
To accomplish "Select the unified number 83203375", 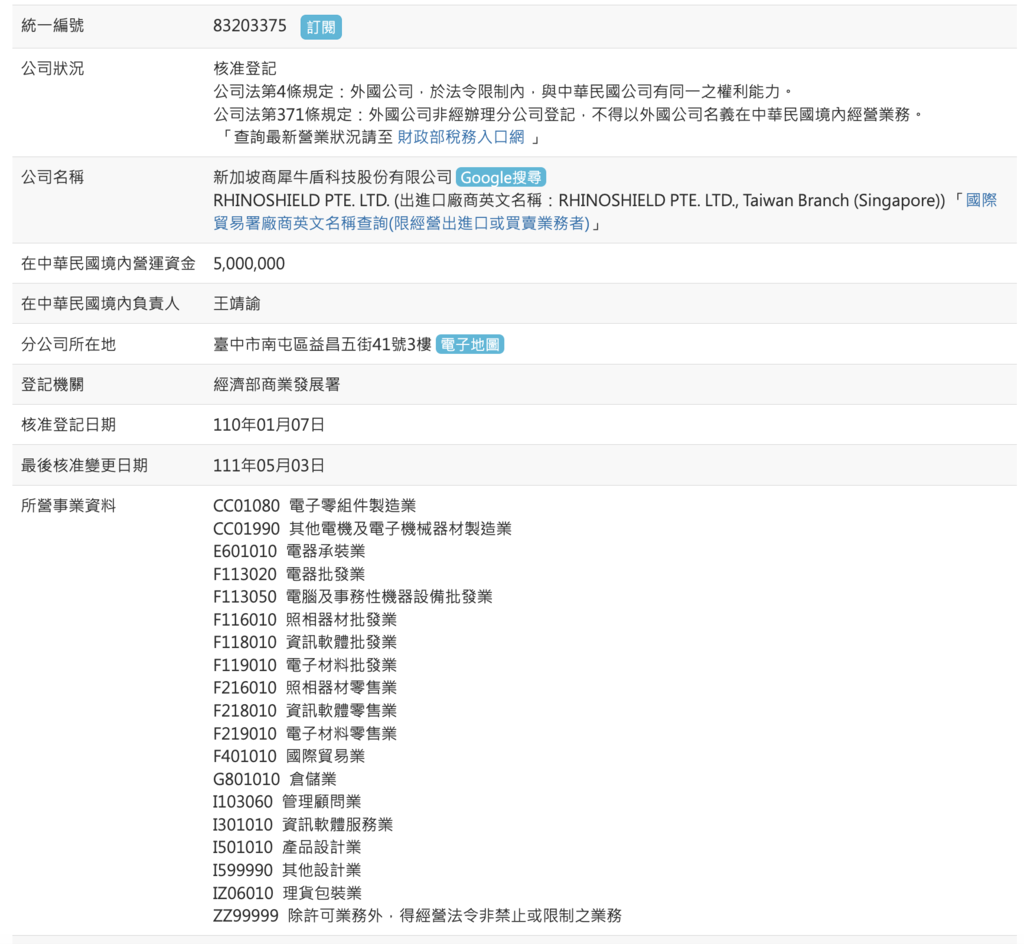I will tap(249, 25).
